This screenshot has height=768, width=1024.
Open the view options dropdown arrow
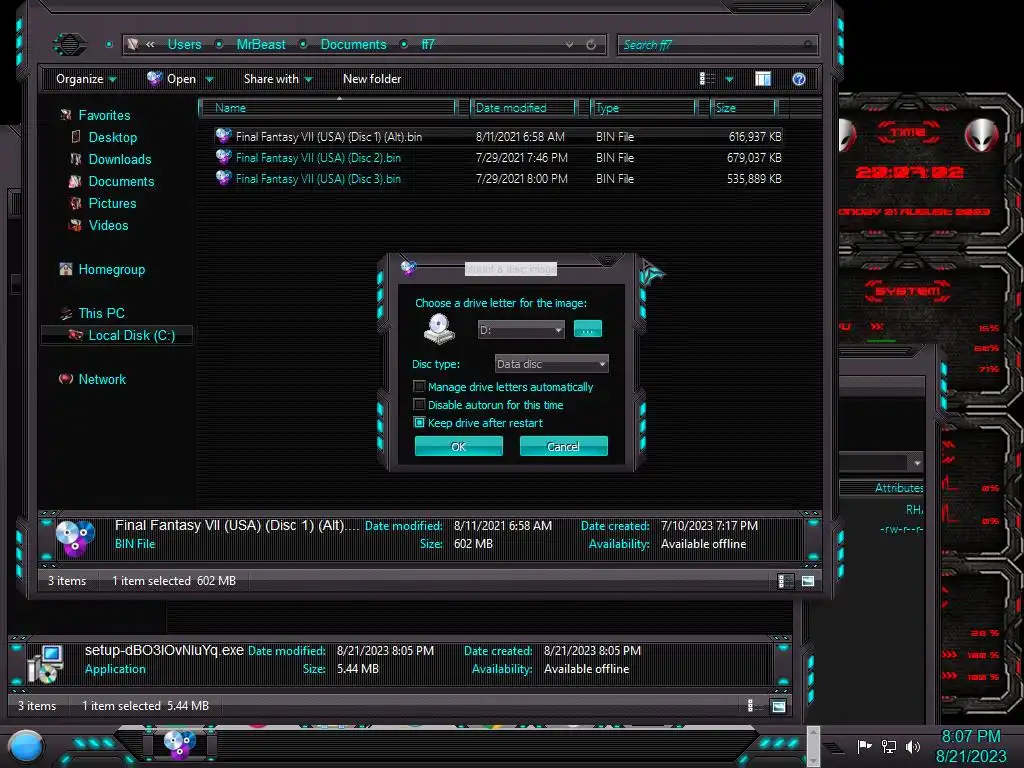tap(729, 80)
